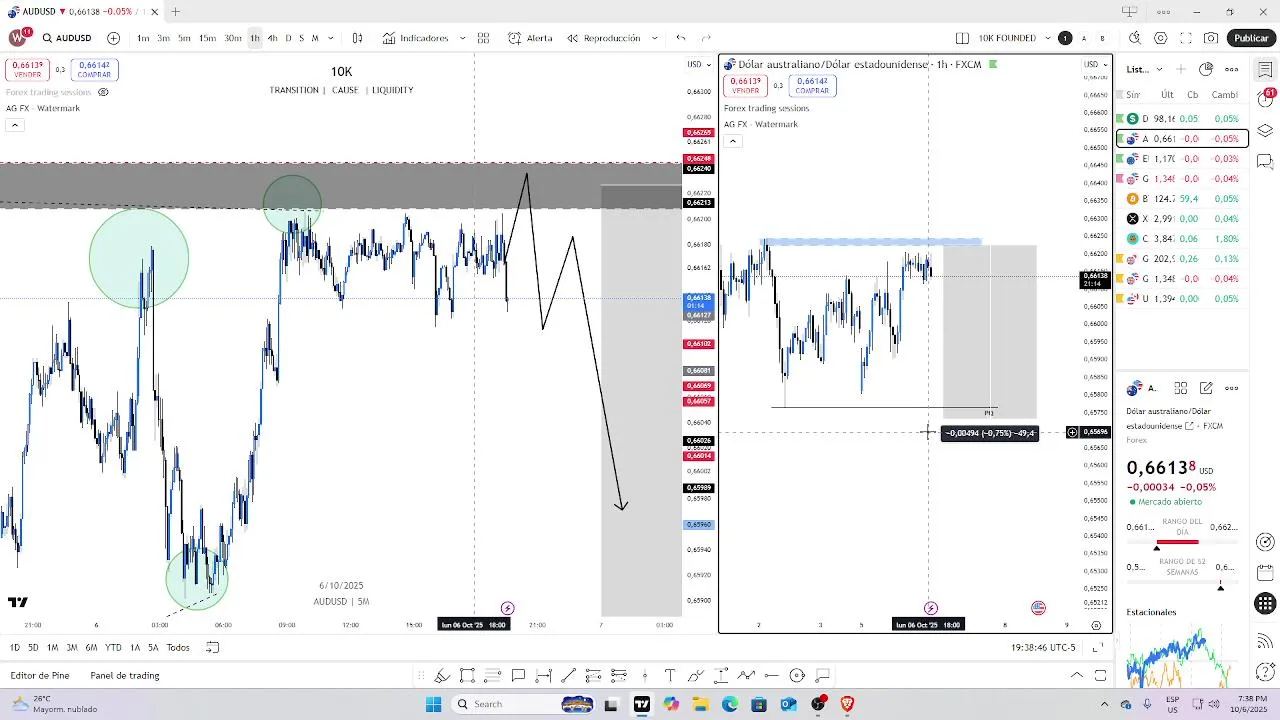This screenshot has height=720, width=1280.
Task: Open the Panel de trading tab
Action: tap(125, 675)
